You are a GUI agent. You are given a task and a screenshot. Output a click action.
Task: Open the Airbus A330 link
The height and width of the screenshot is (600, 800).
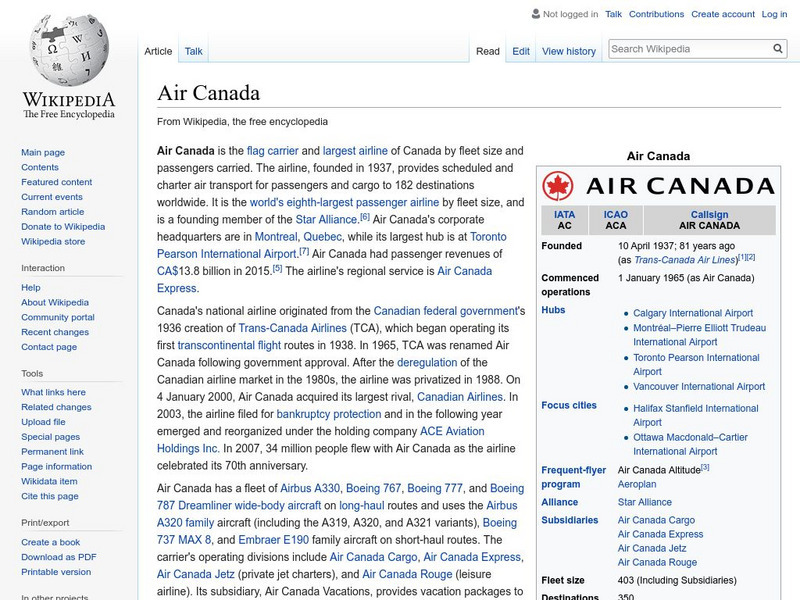click(x=310, y=488)
